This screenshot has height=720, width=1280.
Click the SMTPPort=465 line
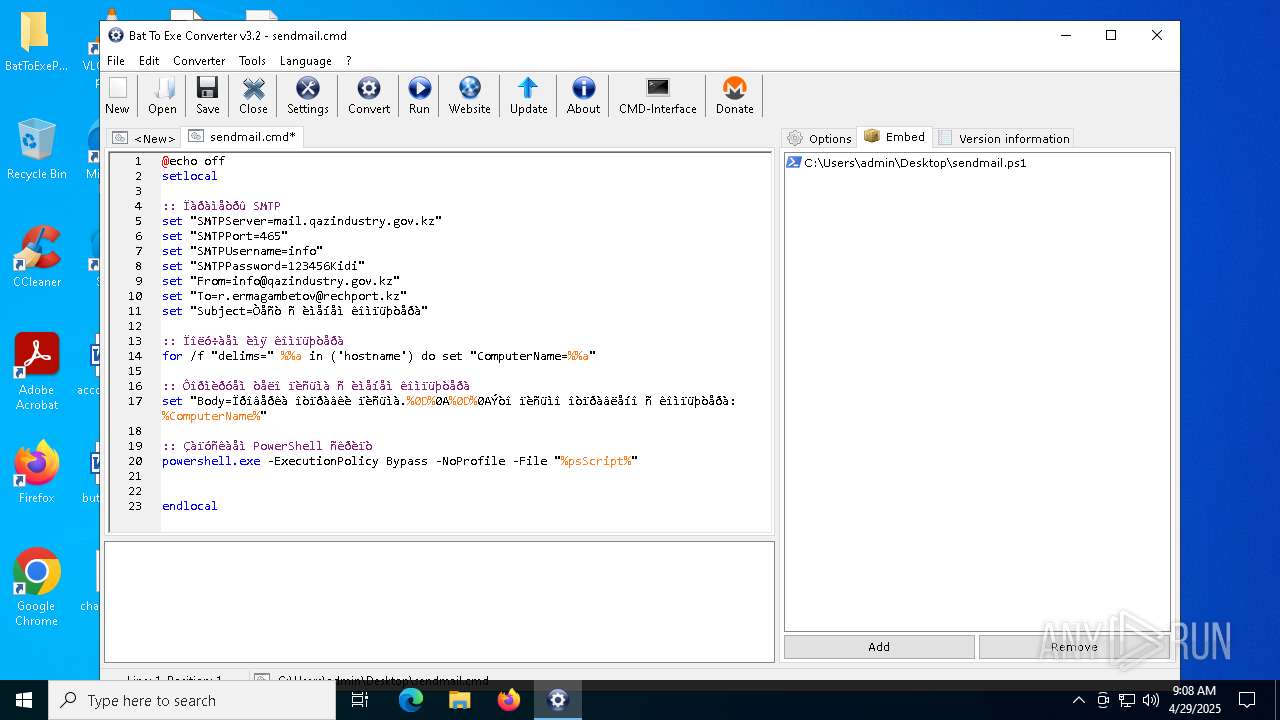(x=225, y=236)
